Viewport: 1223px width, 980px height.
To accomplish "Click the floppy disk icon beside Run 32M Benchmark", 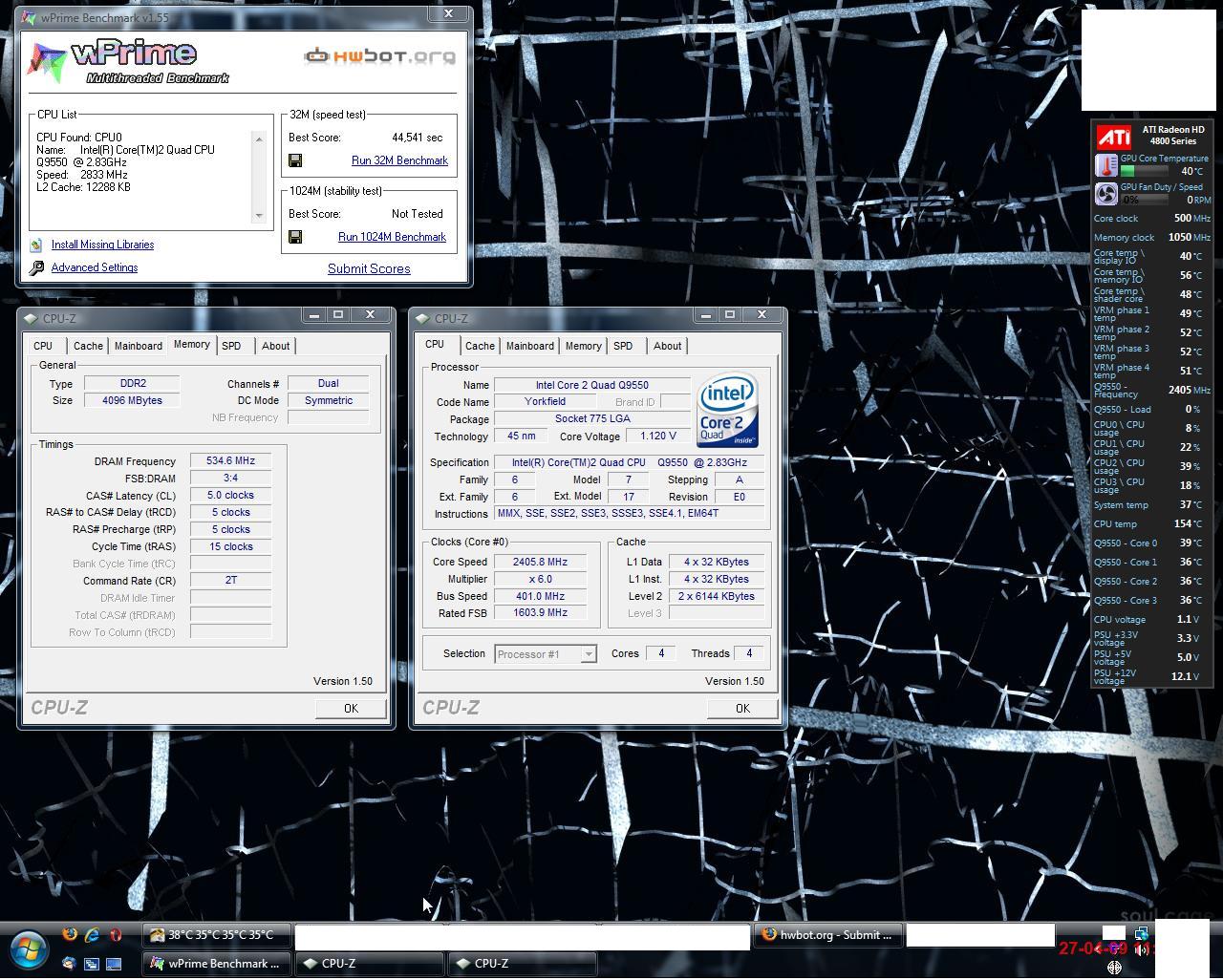I will tap(295, 160).
